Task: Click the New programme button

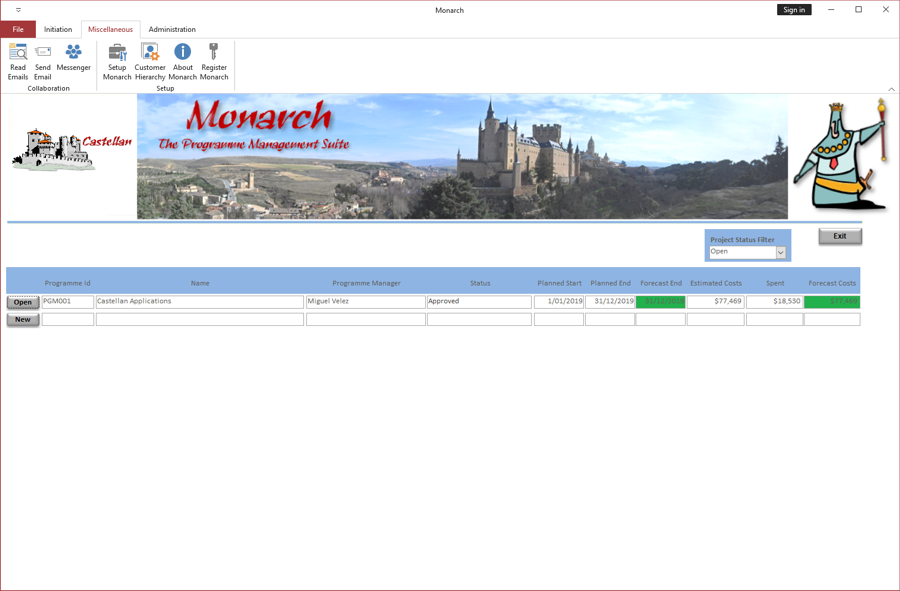Action: coord(23,320)
